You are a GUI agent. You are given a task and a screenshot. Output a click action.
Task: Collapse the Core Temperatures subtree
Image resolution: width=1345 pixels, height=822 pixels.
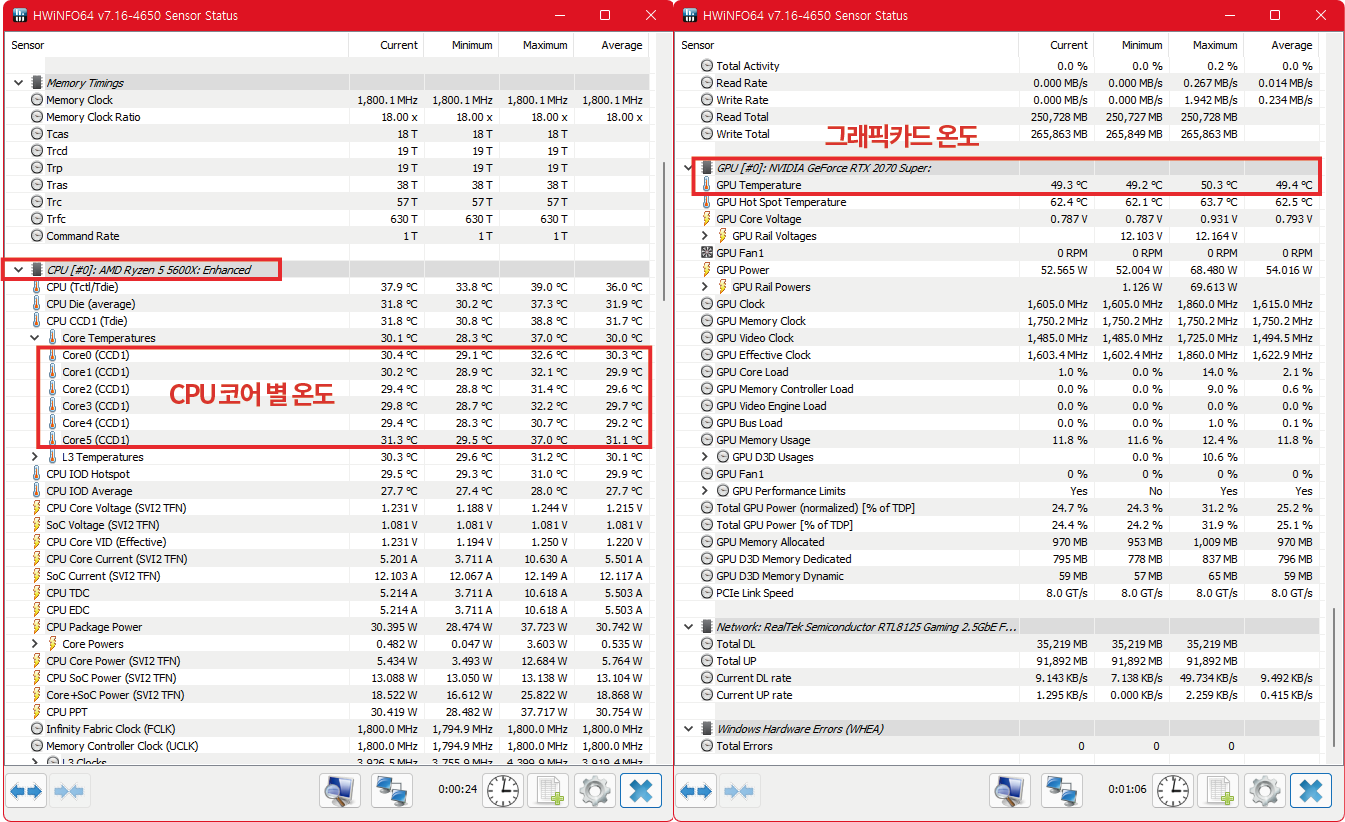click(36, 338)
